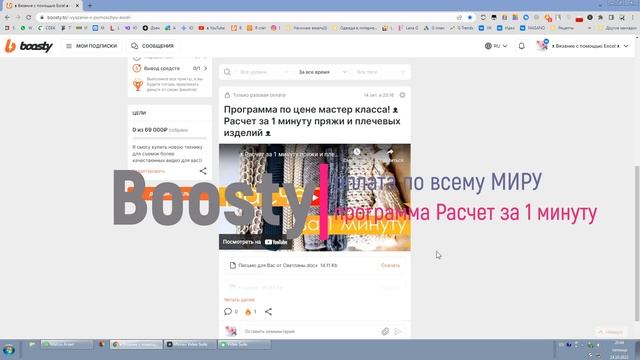Click Посмотреть на YouTube button

(x=255, y=242)
